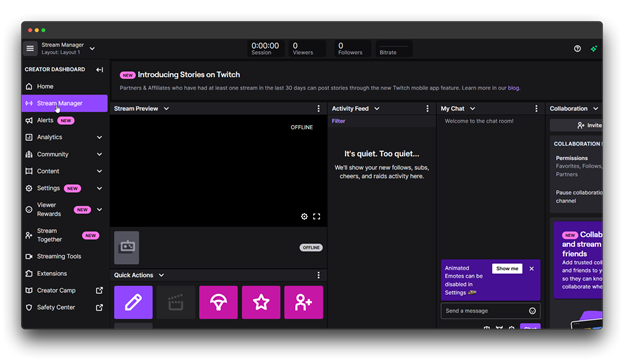Click the Raid Channel parachute quick action
Screen dimensions: 624x361
[x=218, y=302]
